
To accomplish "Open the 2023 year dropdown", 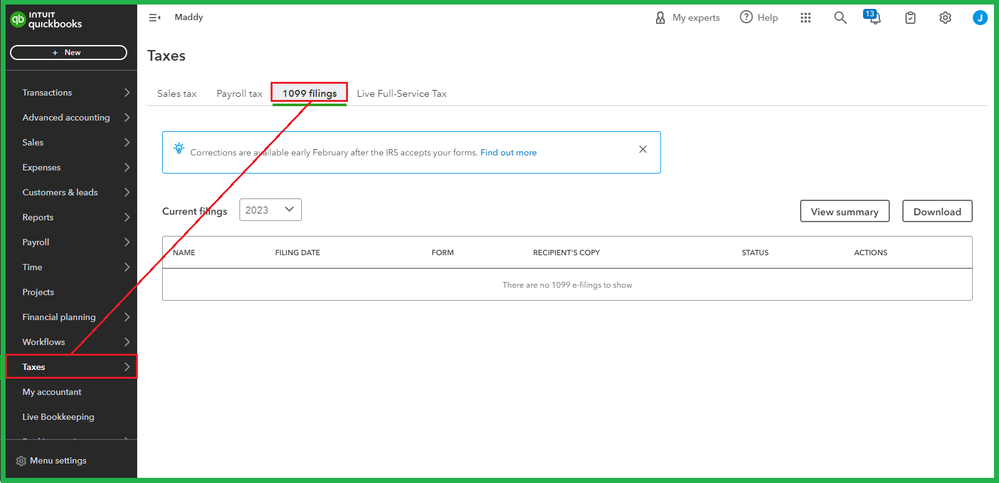I will pyautogui.click(x=270, y=210).
